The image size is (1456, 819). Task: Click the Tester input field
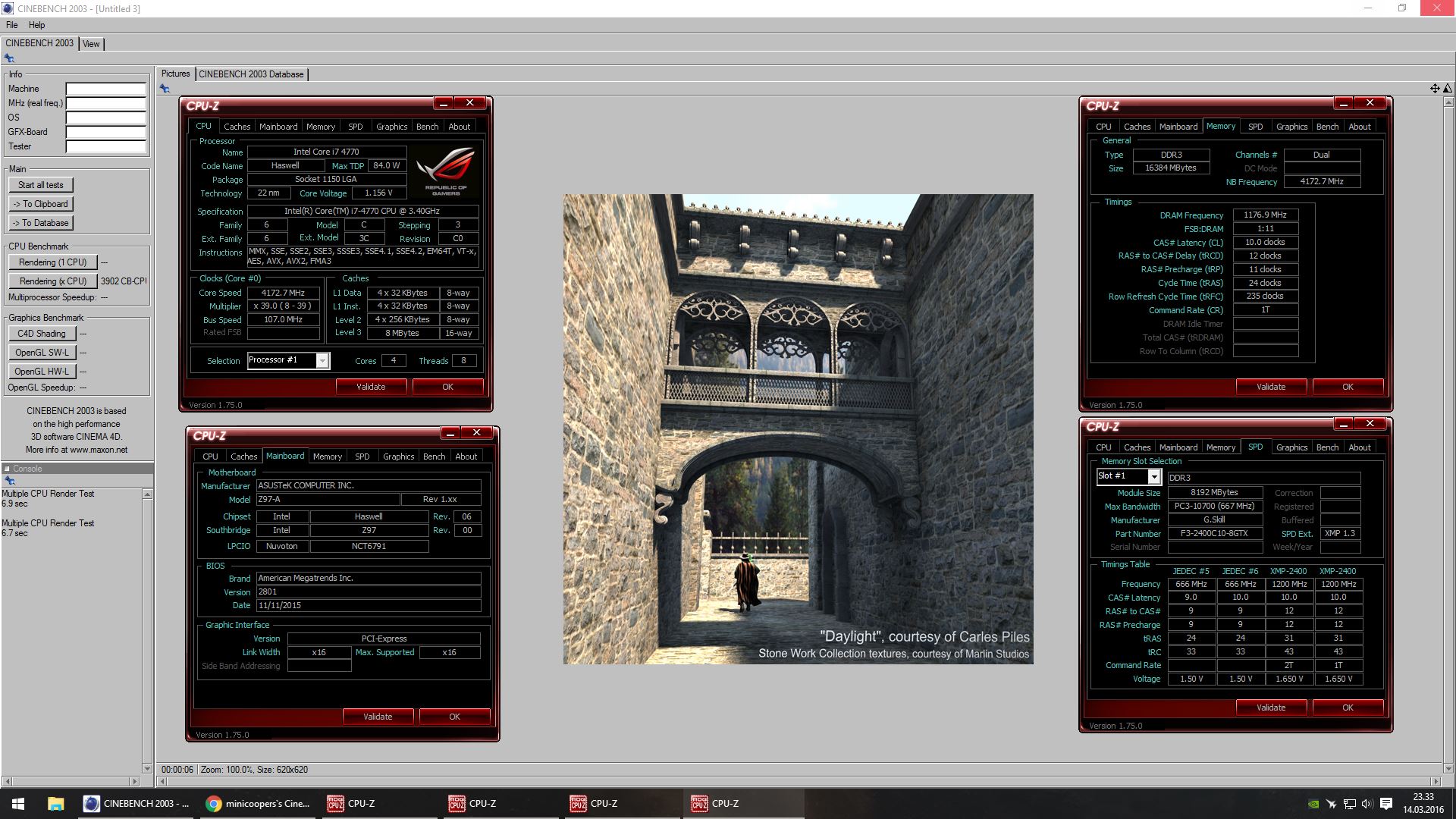[105, 146]
